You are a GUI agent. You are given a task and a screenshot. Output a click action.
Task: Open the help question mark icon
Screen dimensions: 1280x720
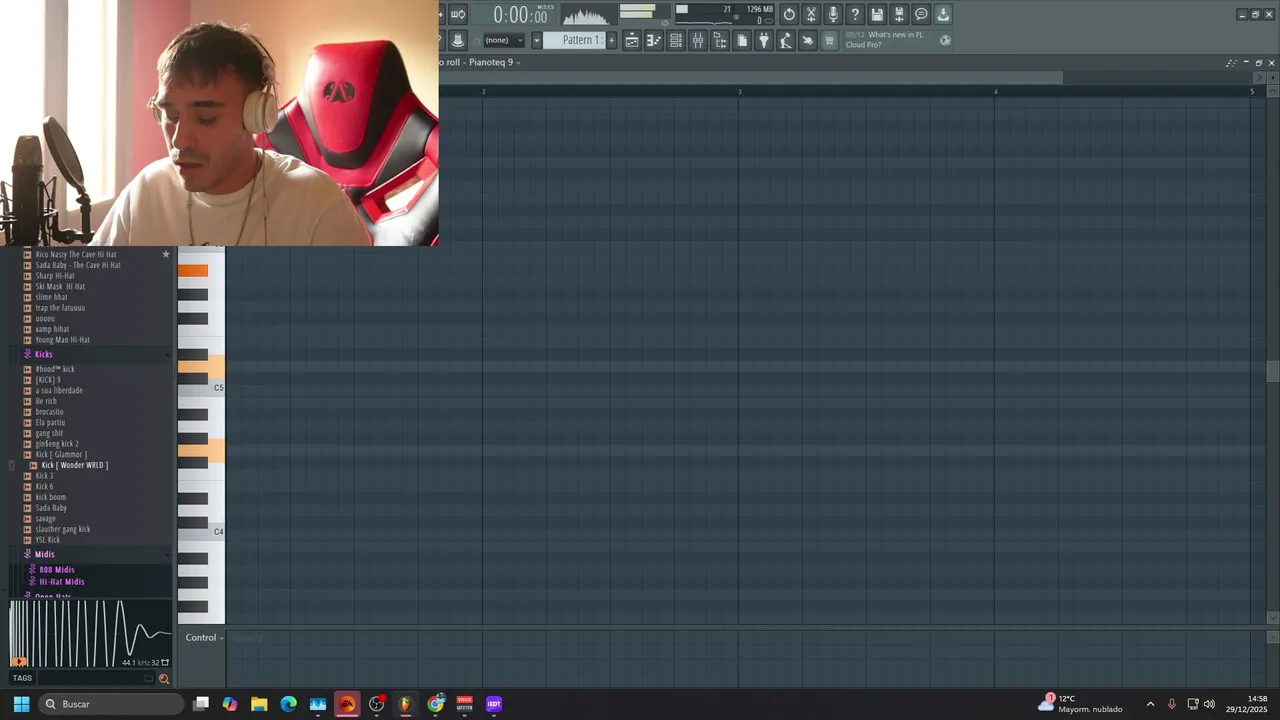[x=855, y=14]
